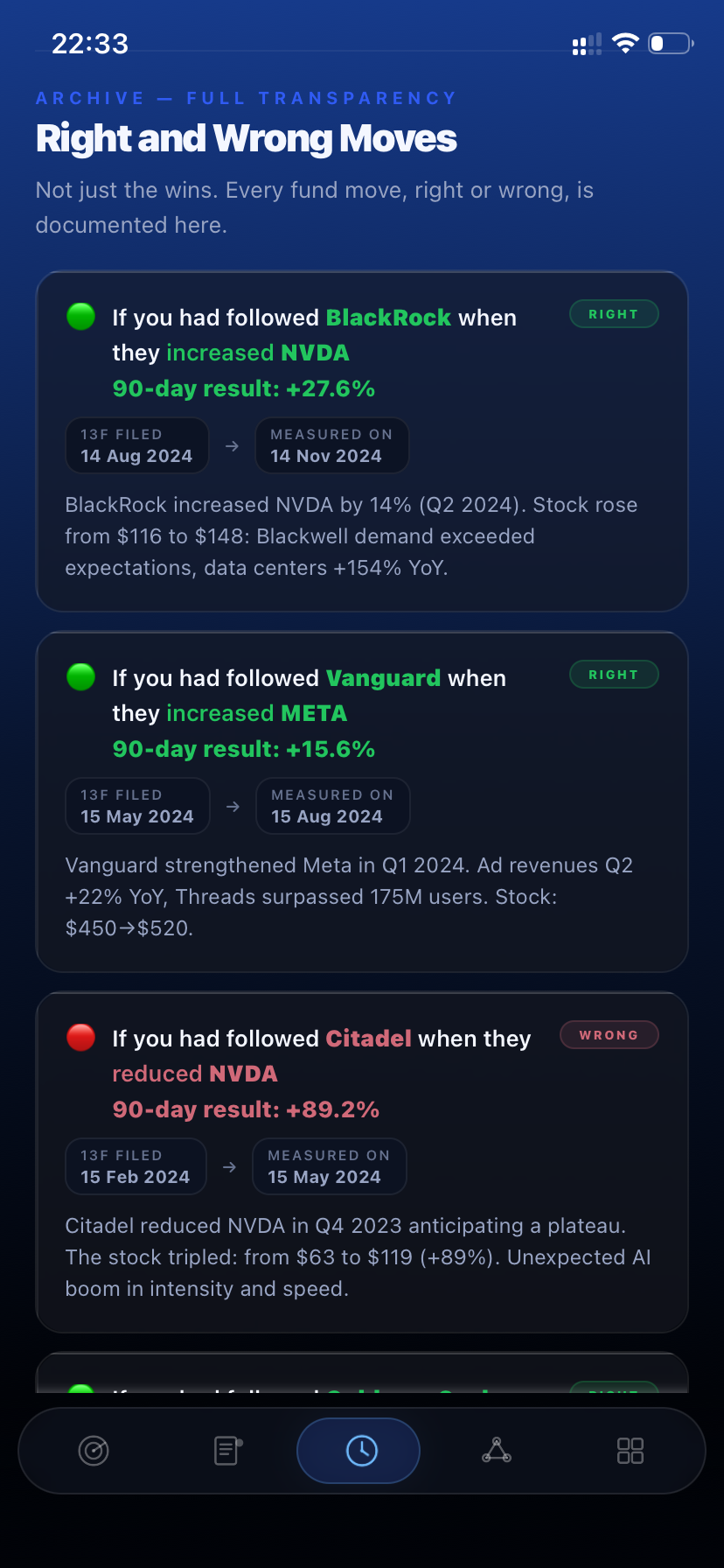This screenshot has width=724, height=1568.
Task: Open the four-squares grid tab
Action: [x=630, y=1451]
